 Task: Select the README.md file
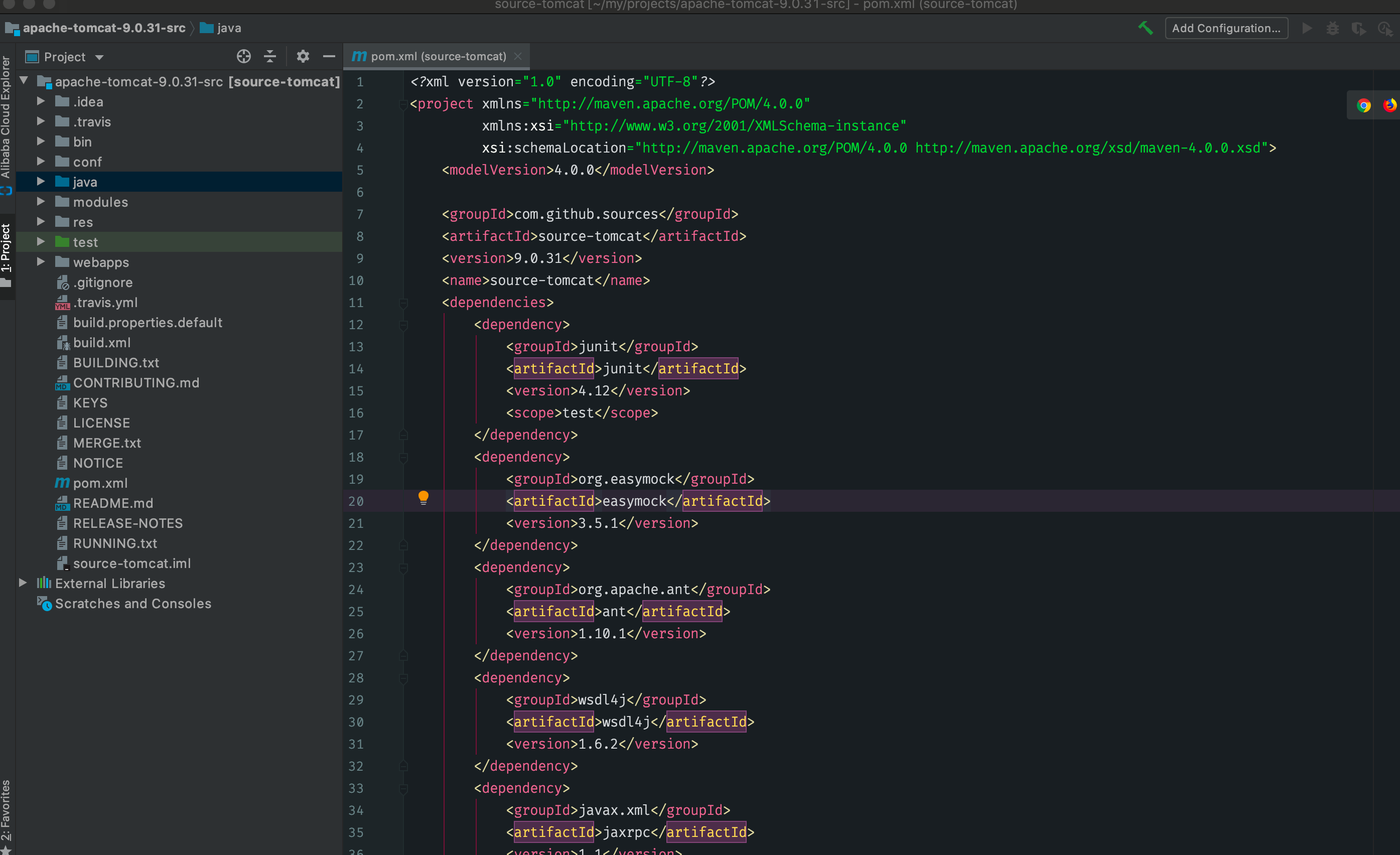[x=113, y=503]
